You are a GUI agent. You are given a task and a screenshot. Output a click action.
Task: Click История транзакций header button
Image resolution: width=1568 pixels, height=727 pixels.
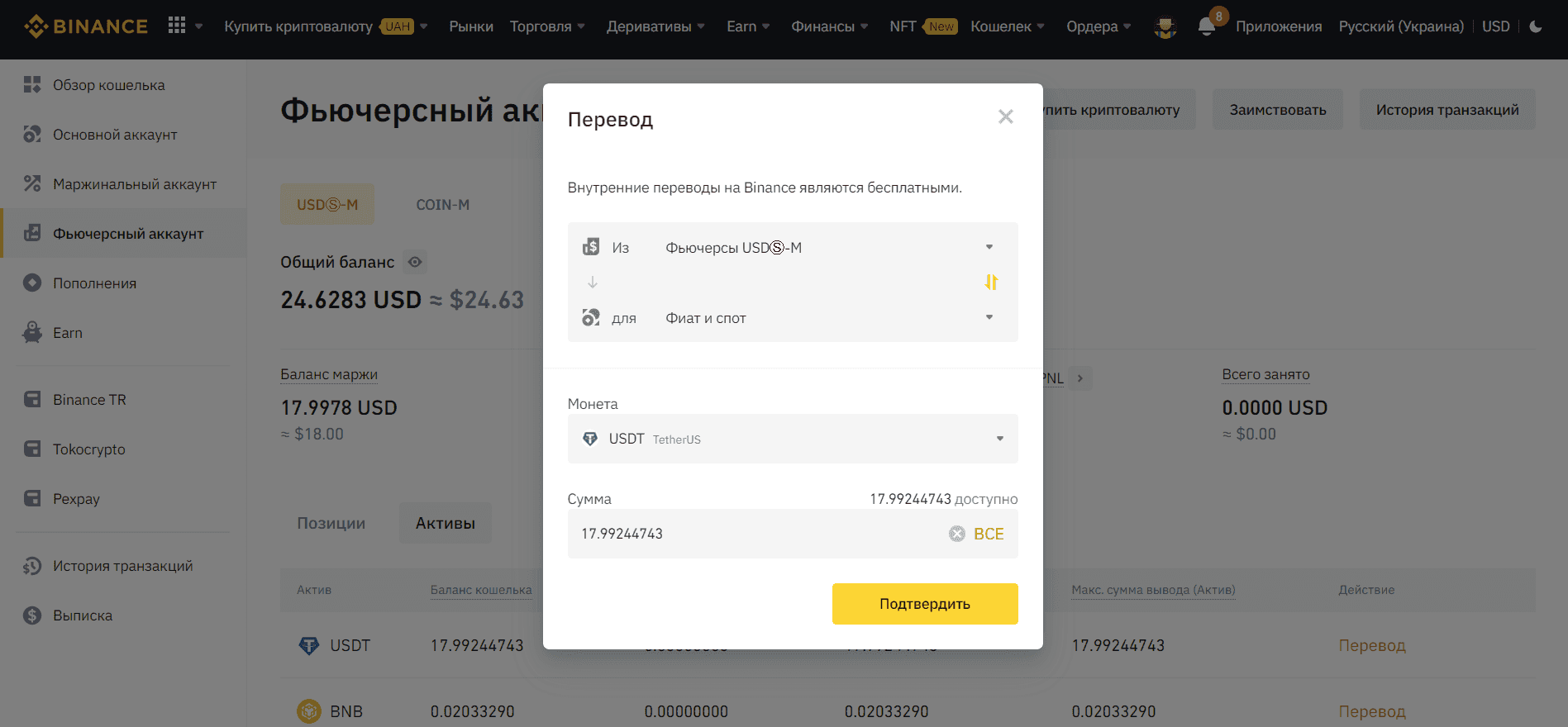tap(1447, 109)
